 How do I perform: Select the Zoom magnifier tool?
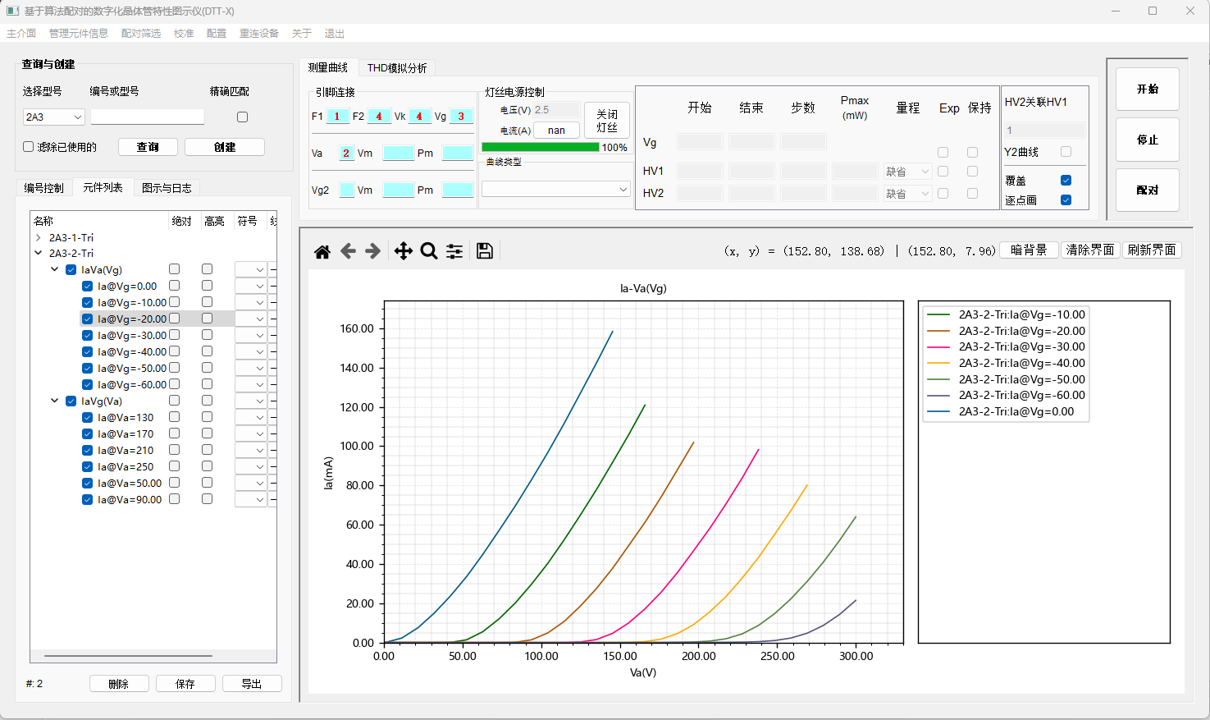coord(429,251)
